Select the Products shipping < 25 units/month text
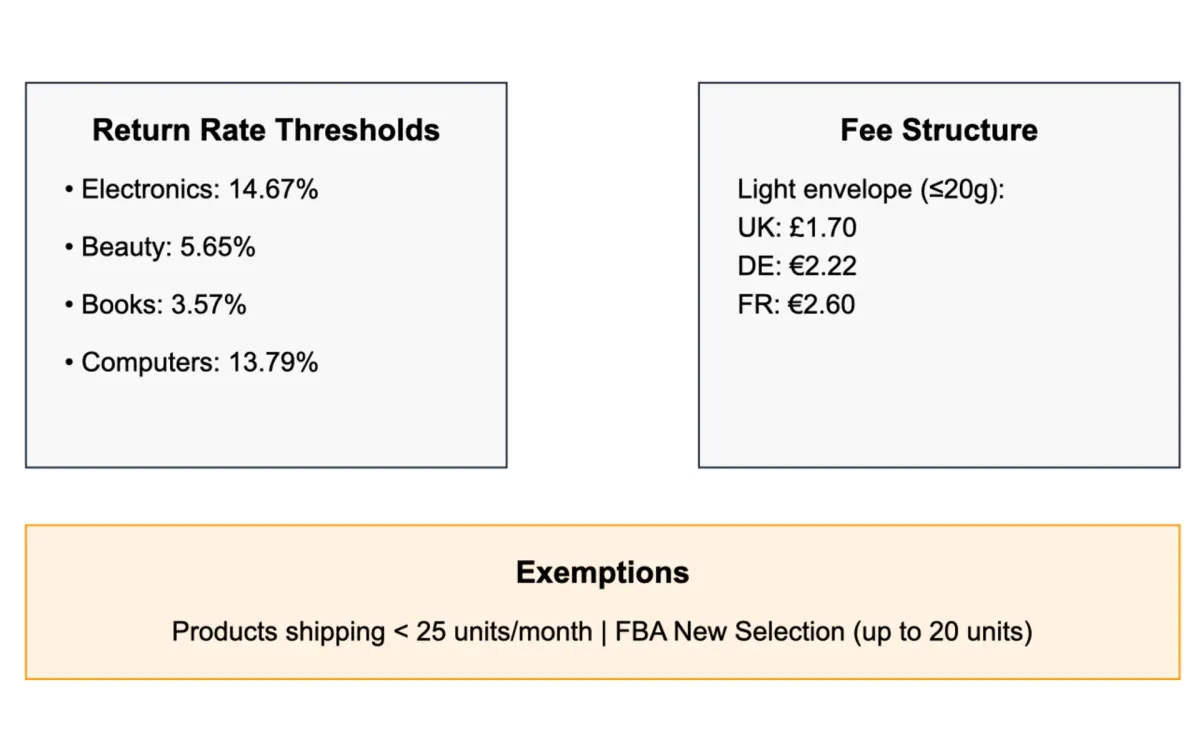 click(381, 632)
